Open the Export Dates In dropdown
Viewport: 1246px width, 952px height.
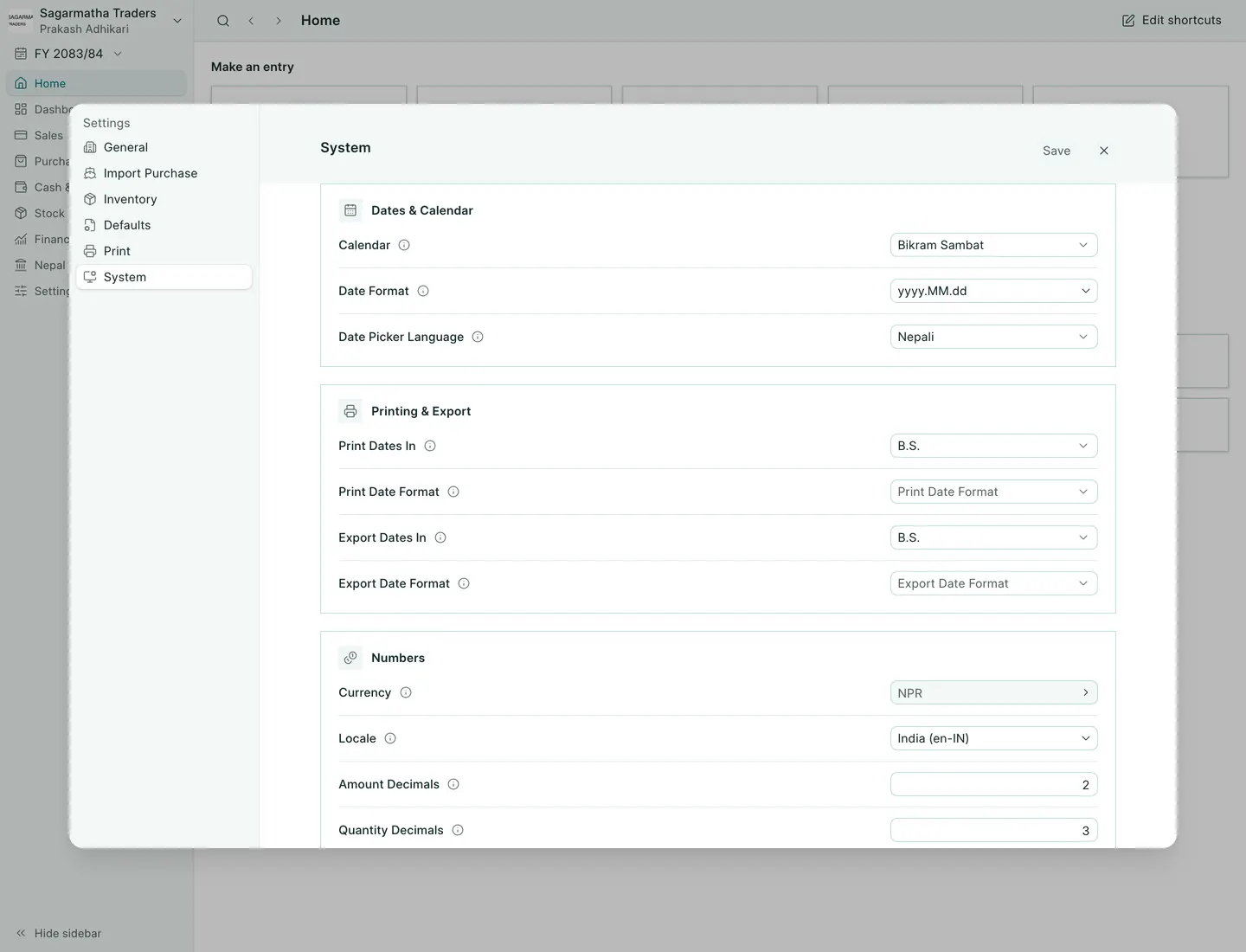993,537
